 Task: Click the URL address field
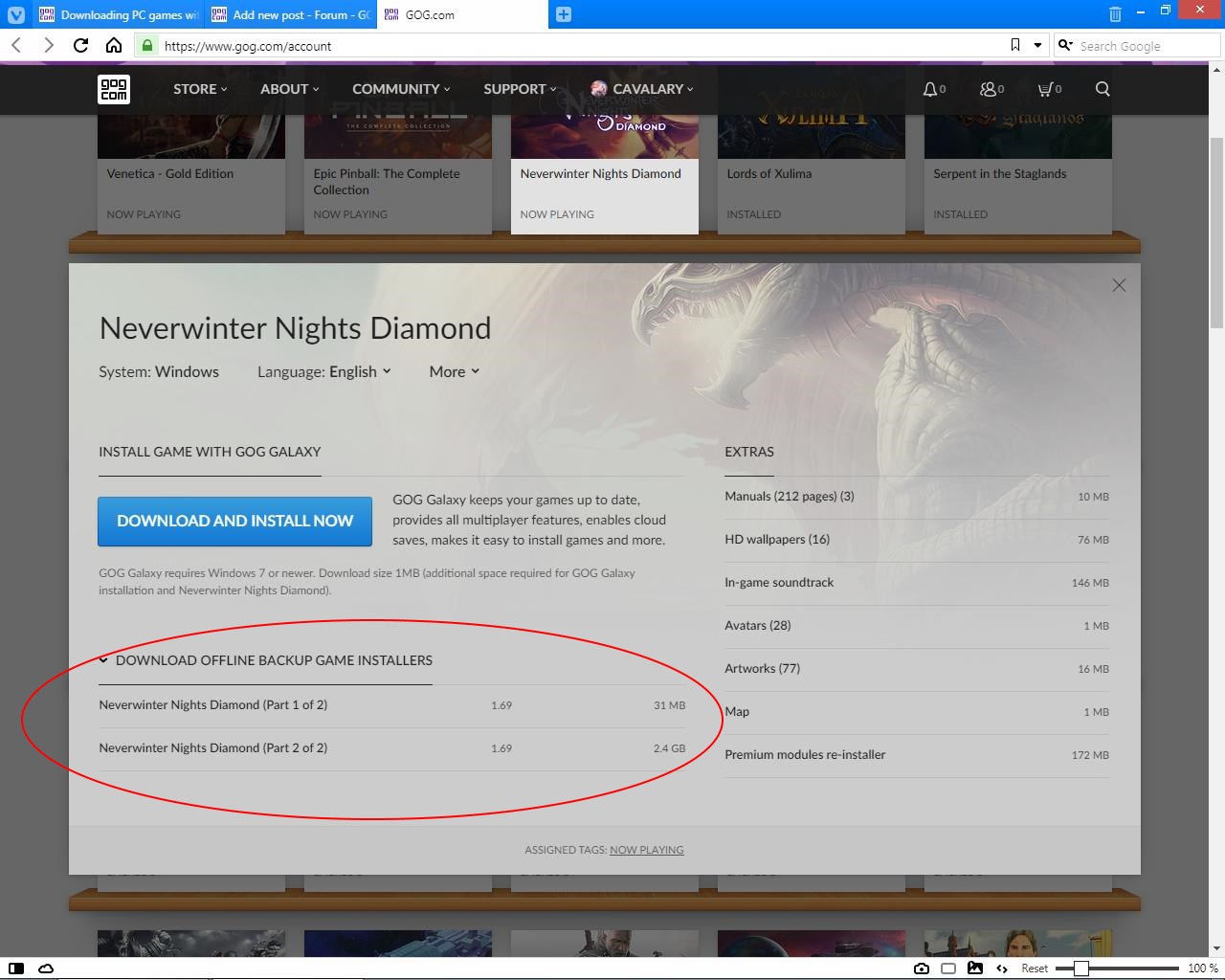(582, 46)
